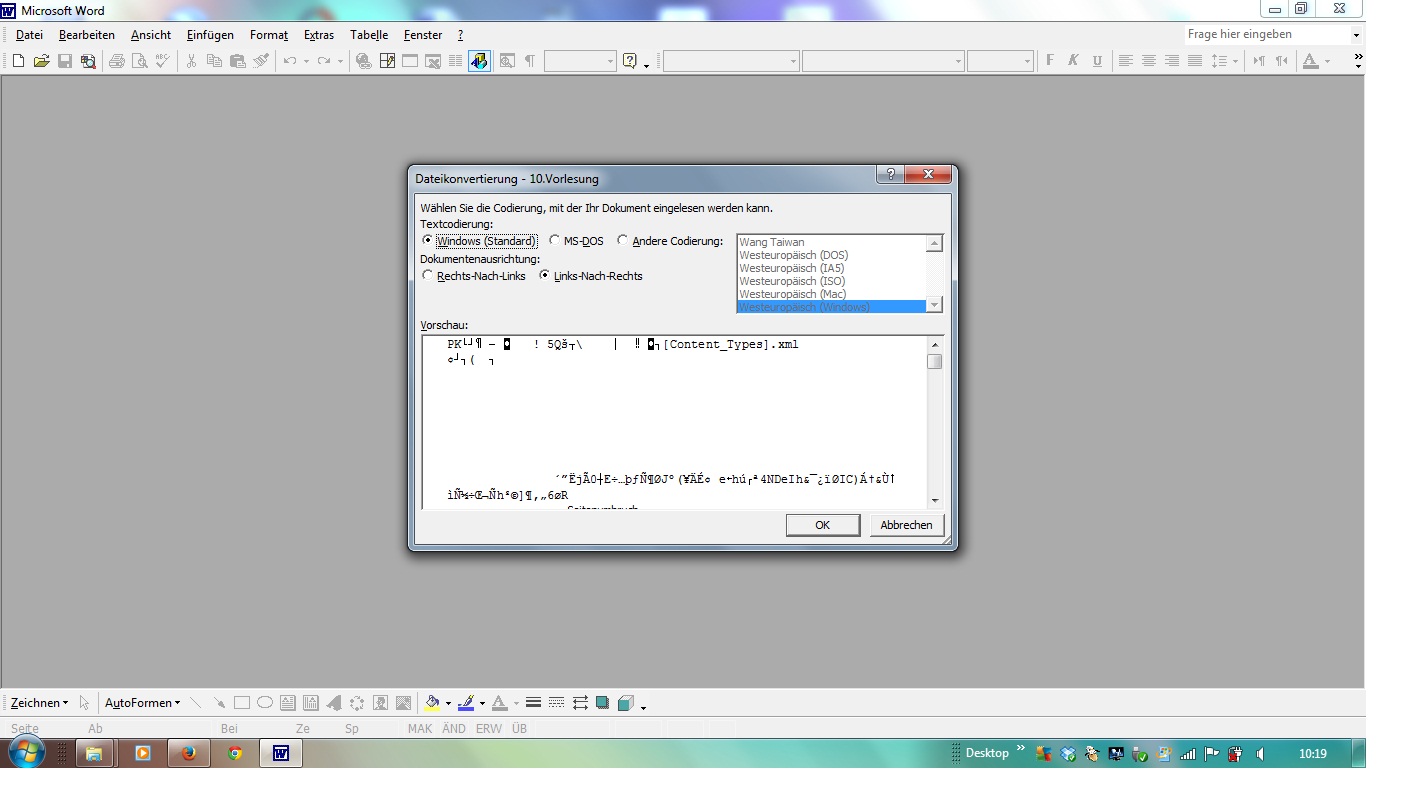
Task: Open Firefox from the taskbar
Action: click(x=189, y=753)
